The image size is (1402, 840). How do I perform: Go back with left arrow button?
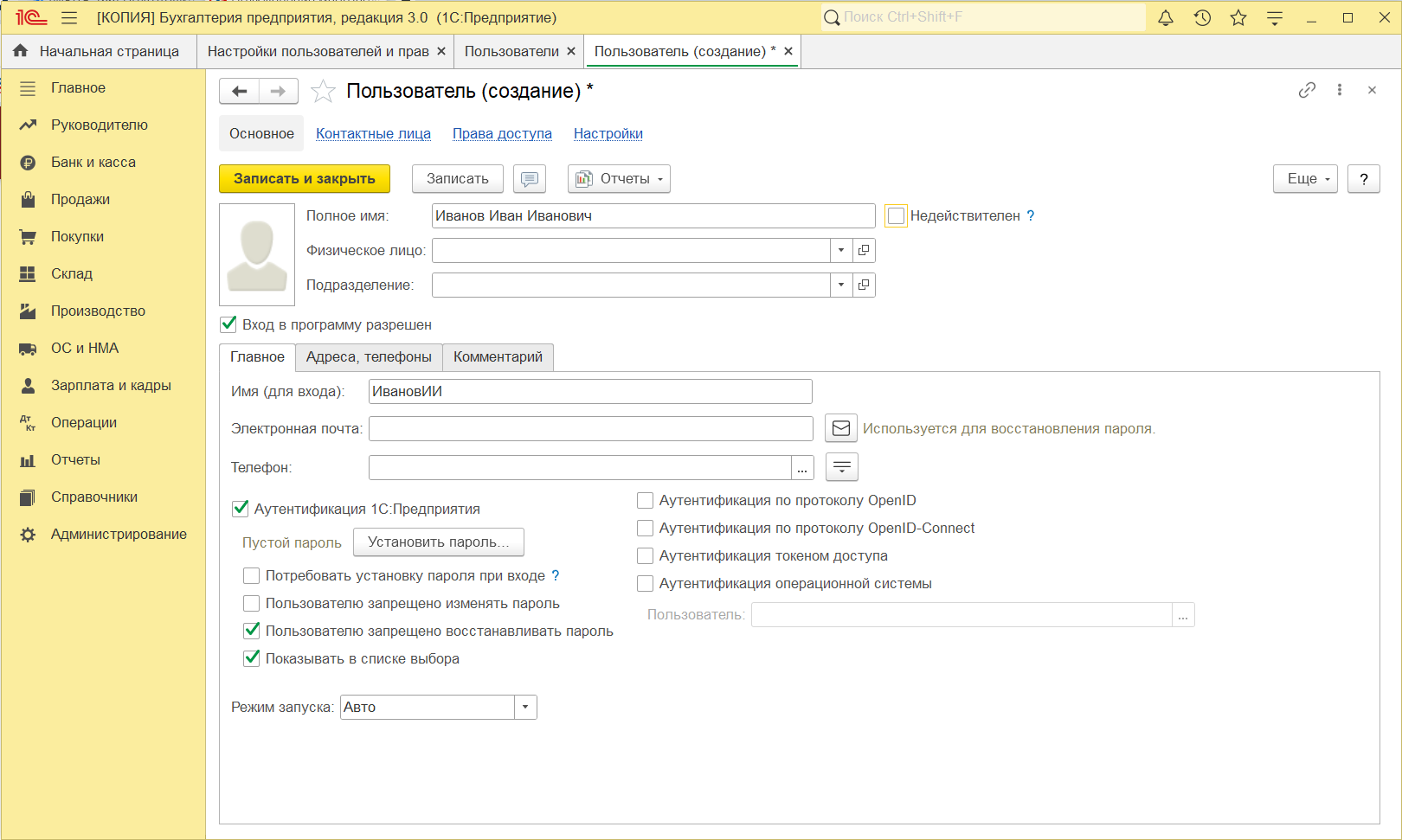click(x=240, y=91)
